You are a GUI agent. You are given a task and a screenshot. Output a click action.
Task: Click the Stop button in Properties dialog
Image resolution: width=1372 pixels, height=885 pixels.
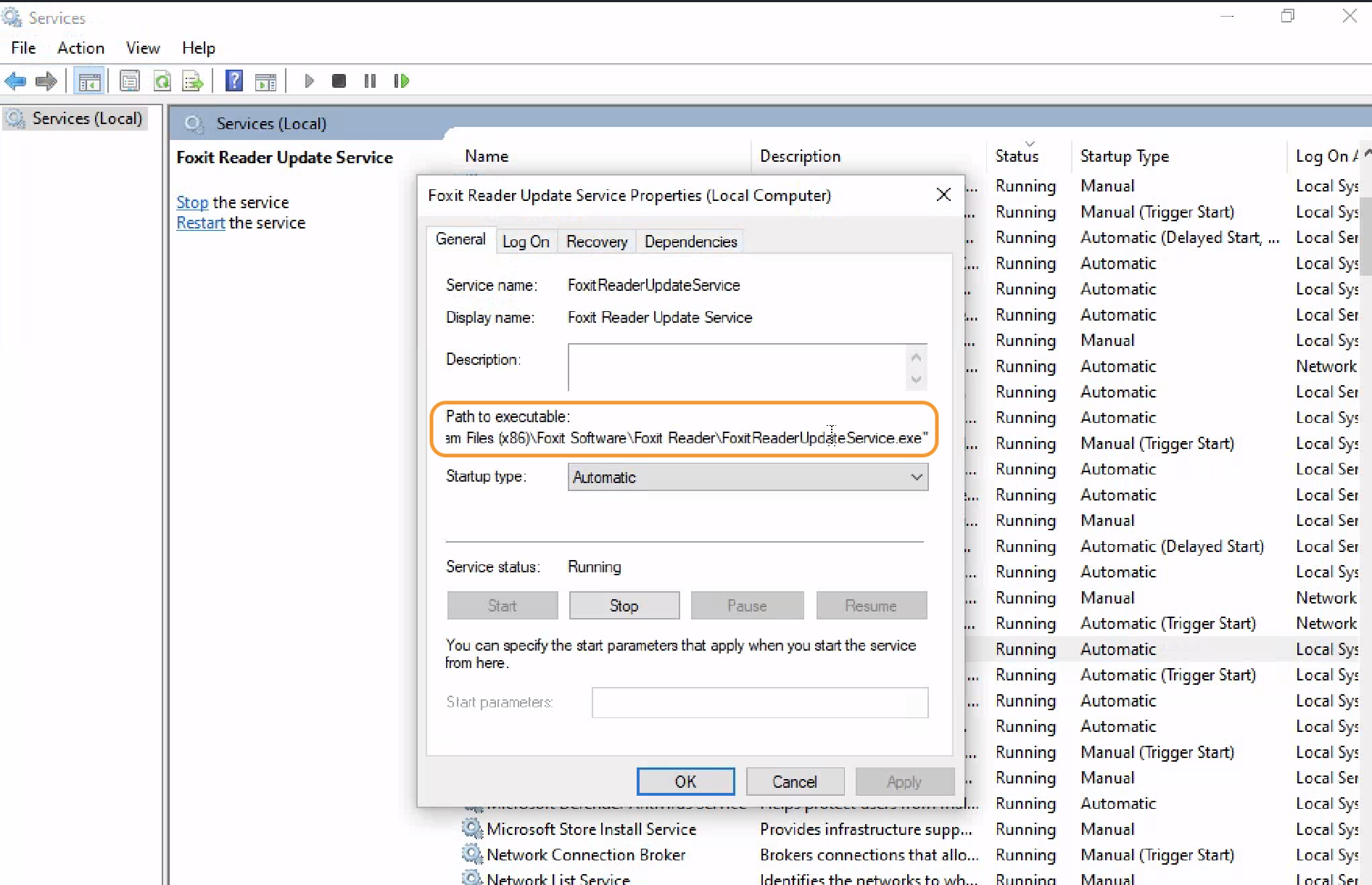624,606
